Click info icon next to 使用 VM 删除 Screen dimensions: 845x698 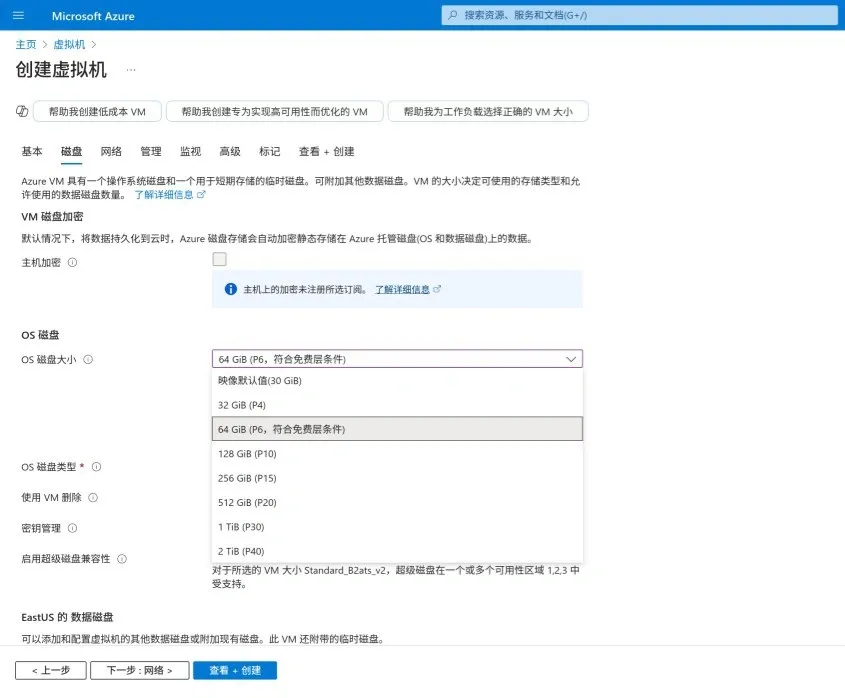[93, 498]
